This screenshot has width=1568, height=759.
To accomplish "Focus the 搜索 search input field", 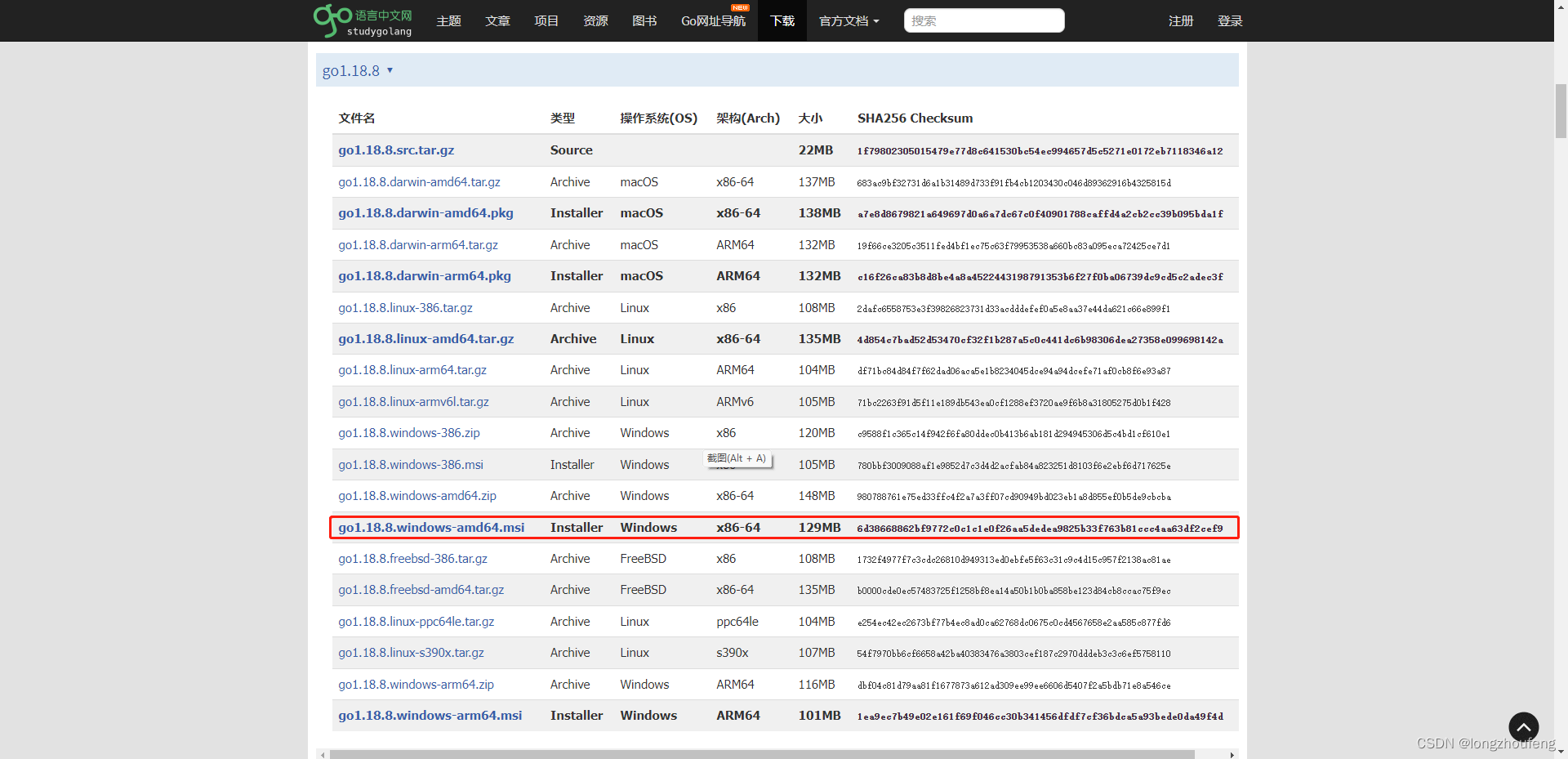I will click(x=984, y=20).
